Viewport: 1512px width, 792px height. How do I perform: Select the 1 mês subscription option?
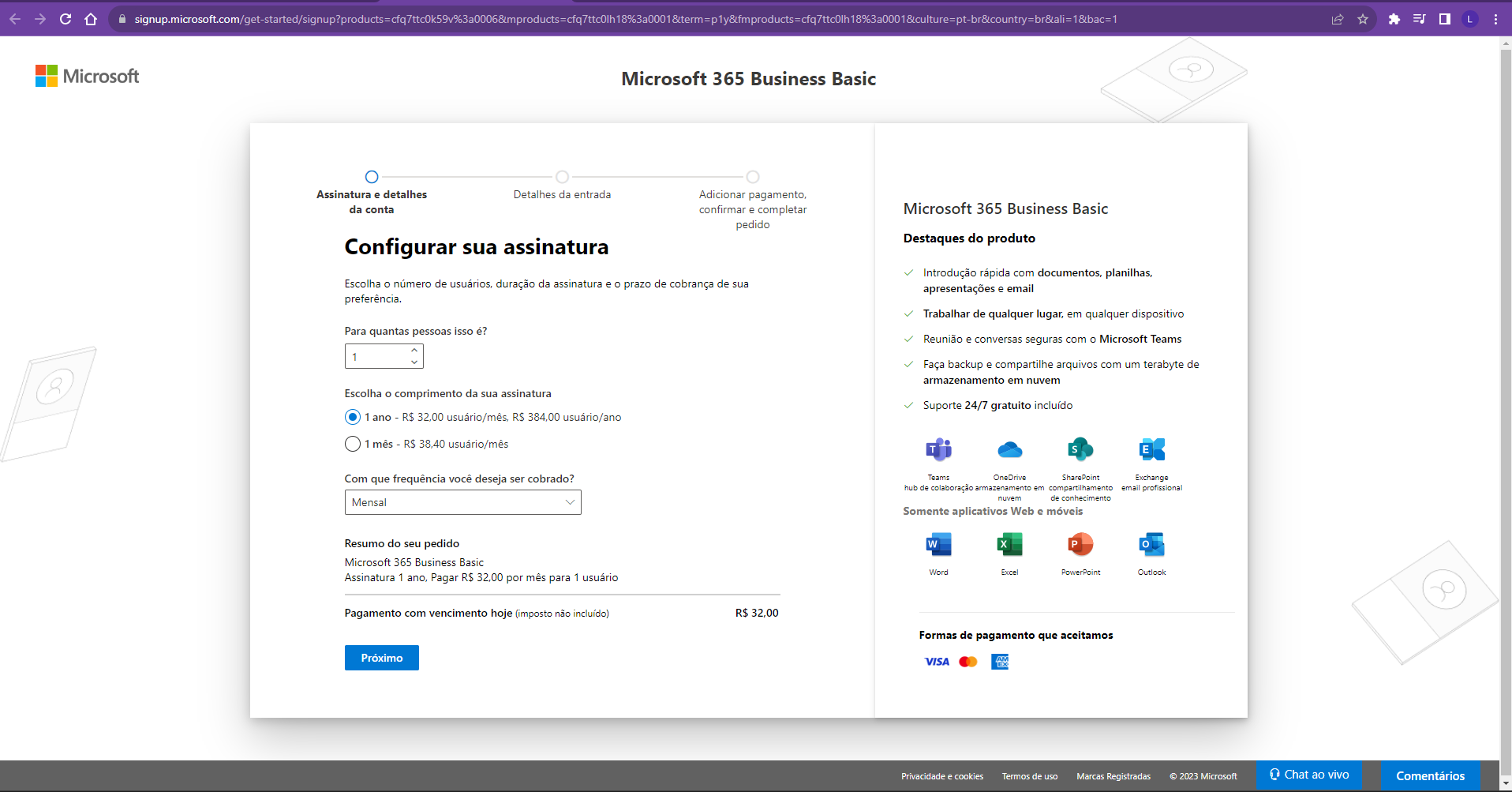point(353,444)
